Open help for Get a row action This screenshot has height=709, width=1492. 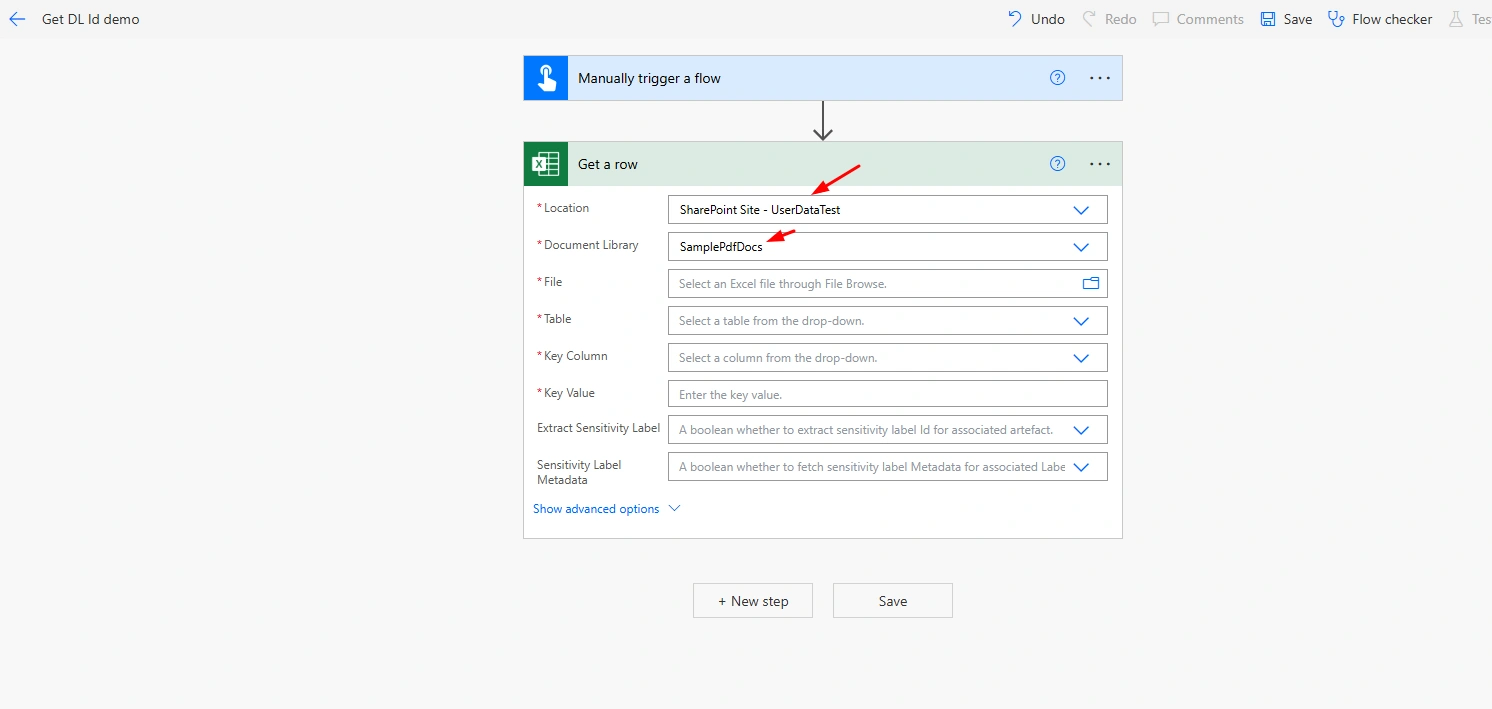tap(1058, 164)
